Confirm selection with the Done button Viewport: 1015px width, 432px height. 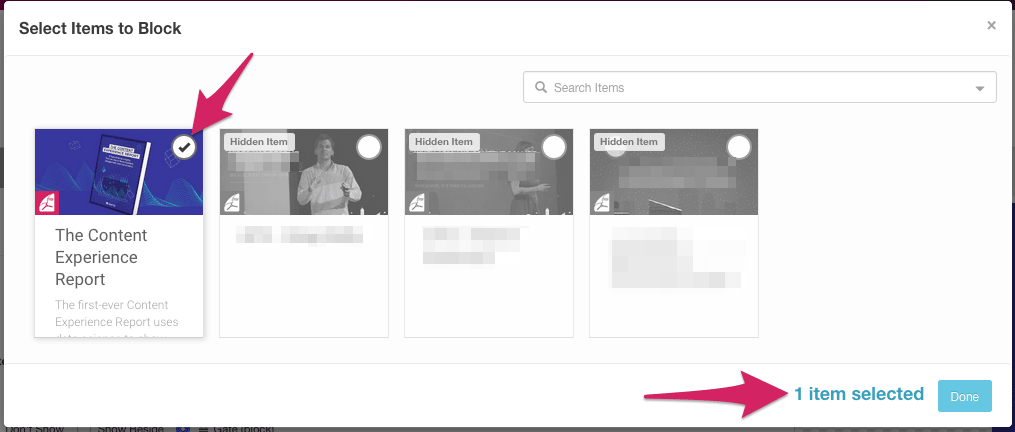click(965, 396)
